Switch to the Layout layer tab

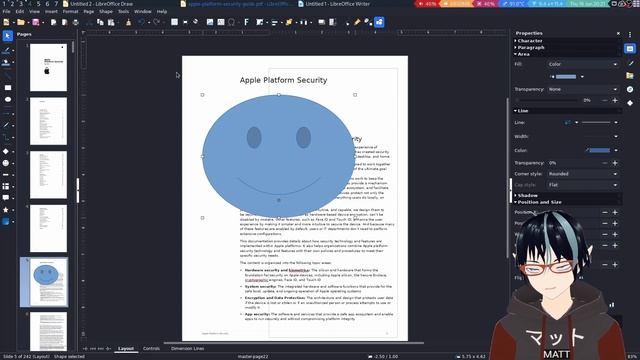coord(126,349)
